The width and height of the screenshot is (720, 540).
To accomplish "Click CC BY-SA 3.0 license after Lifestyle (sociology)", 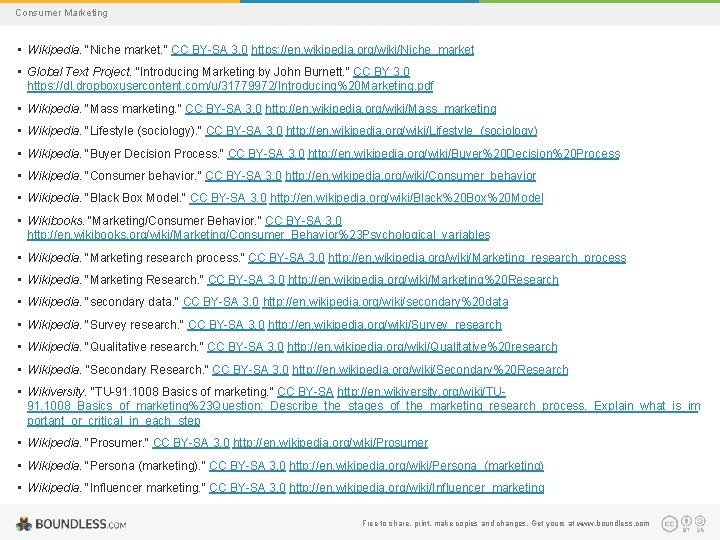I will tap(244, 131).
